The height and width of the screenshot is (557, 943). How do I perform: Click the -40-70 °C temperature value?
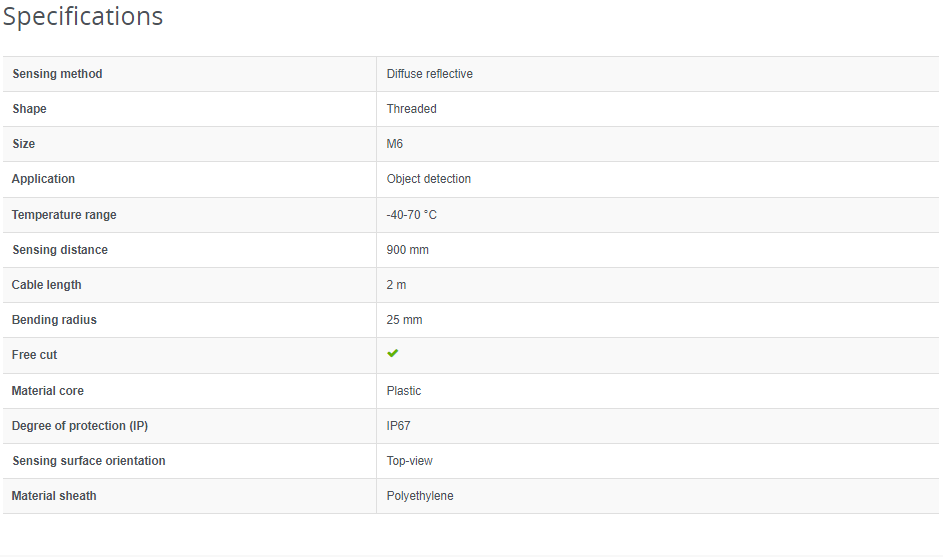[x=412, y=215]
